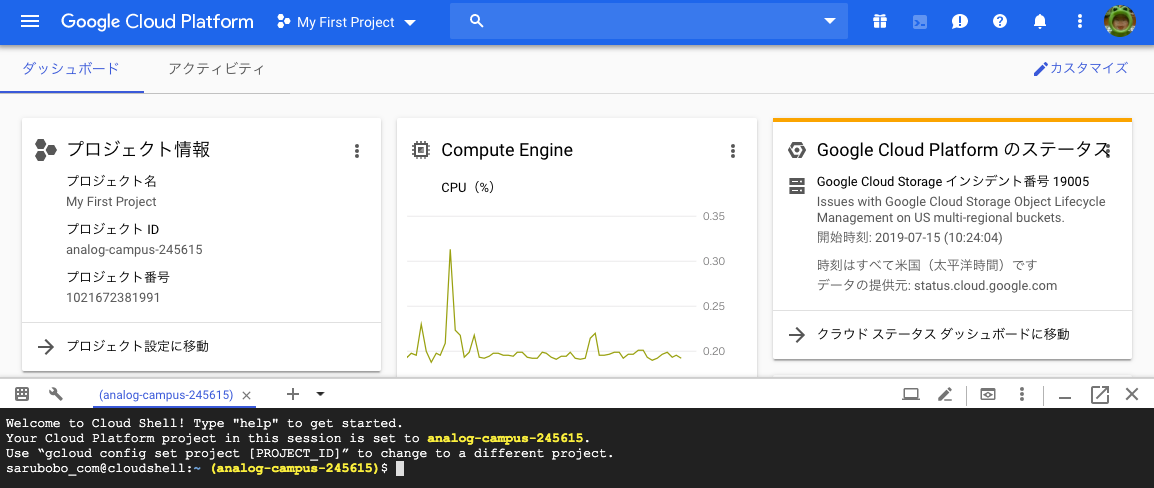Image resolution: width=1154 pixels, height=488 pixels.
Task: Click the terminal command prompt cursor
Action: (x=400, y=468)
